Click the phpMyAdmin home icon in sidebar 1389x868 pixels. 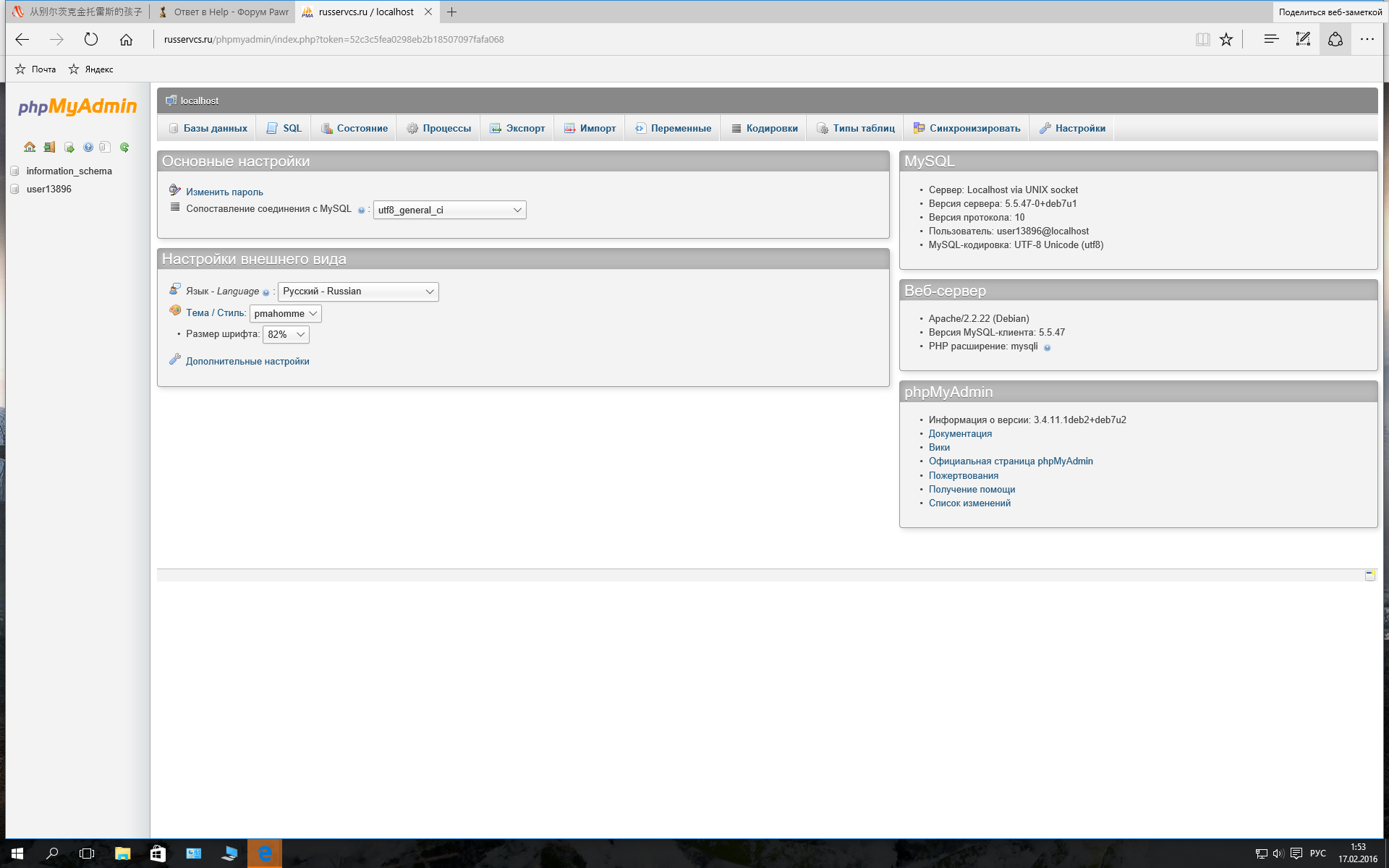(30, 147)
